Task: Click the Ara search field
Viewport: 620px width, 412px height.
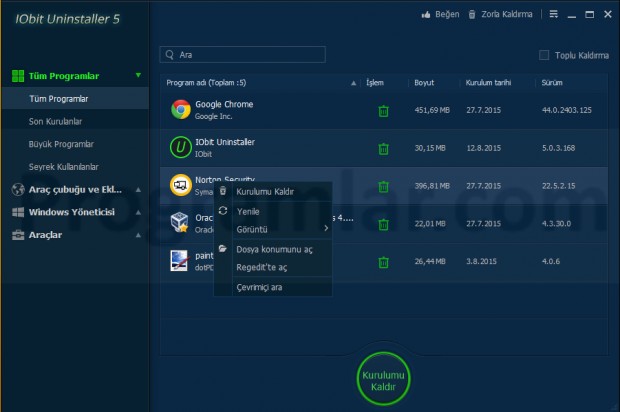Action: 243,55
